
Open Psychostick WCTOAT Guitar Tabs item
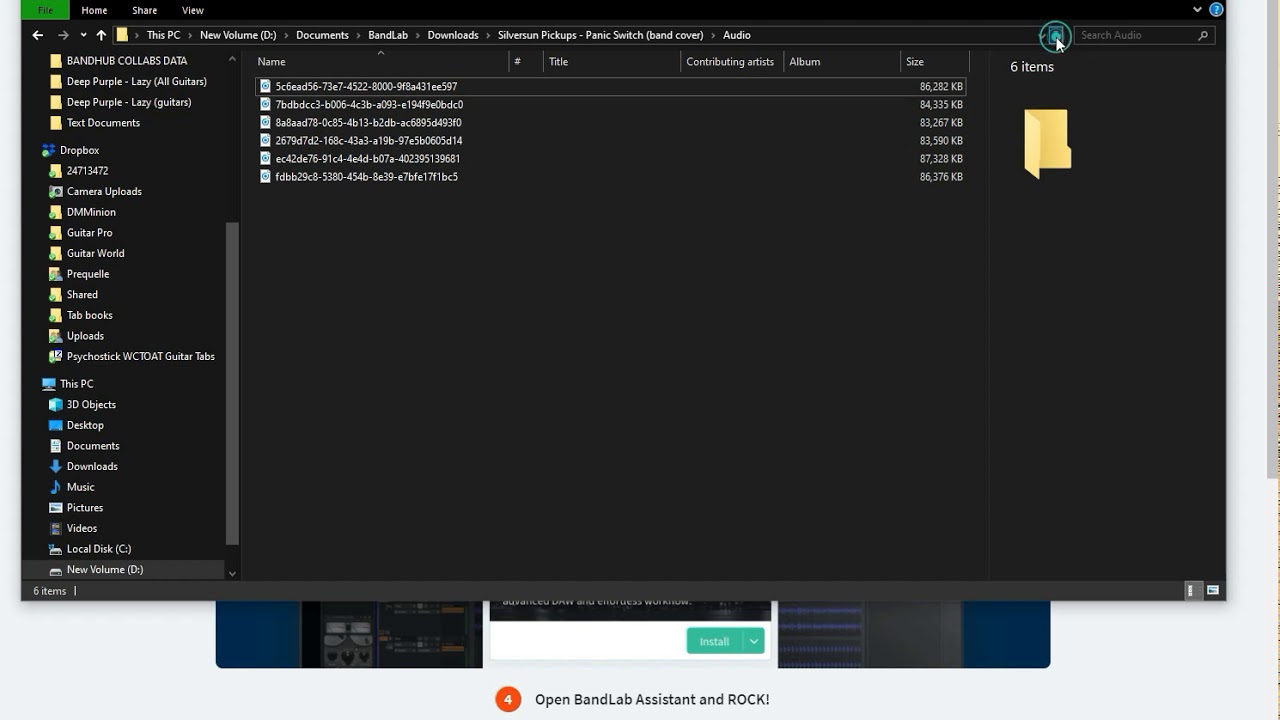coord(140,356)
